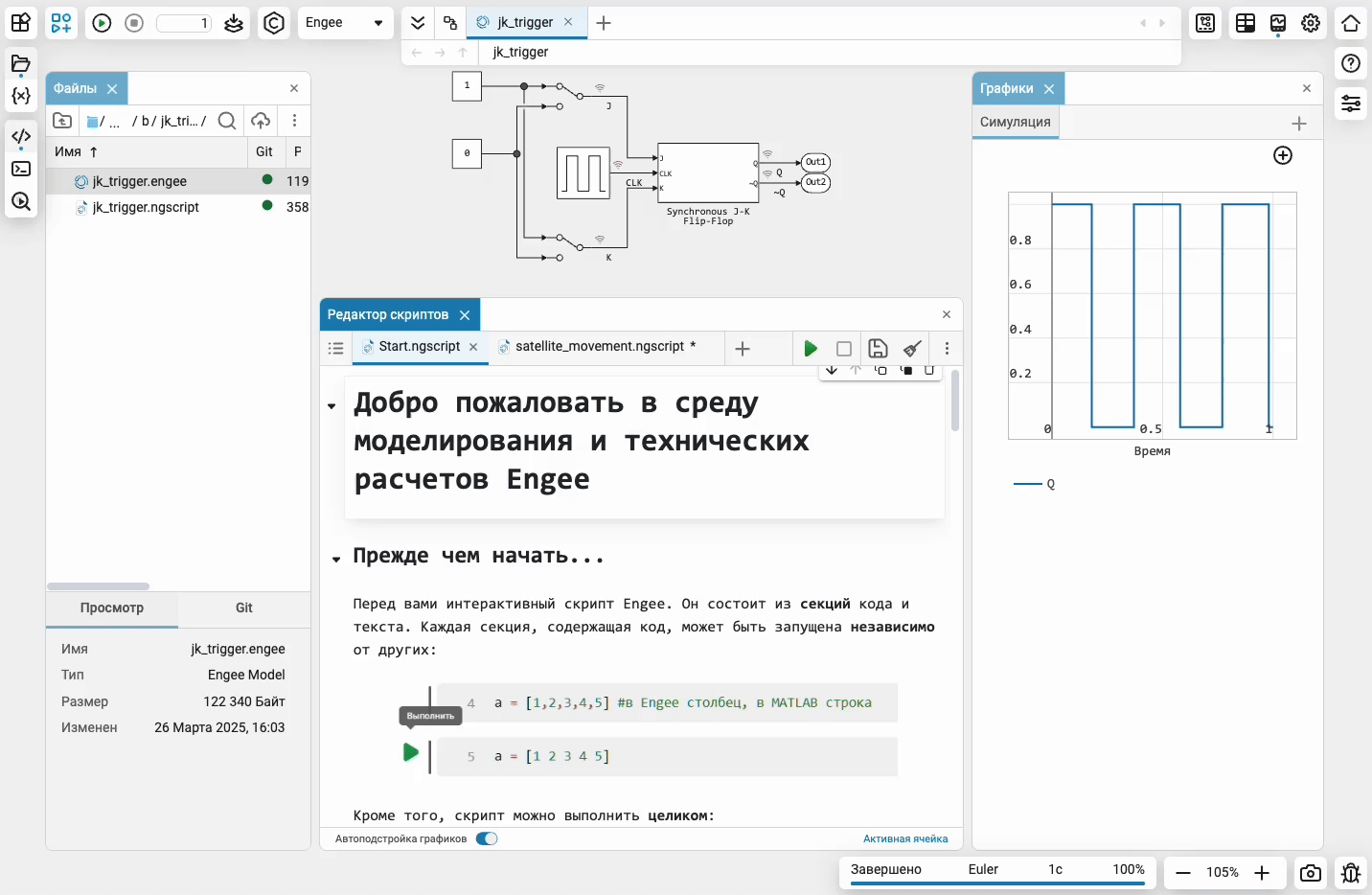The width and height of the screenshot is (1372, 895).
Task: Start the model simulation
Action: (x=103, y=23)
